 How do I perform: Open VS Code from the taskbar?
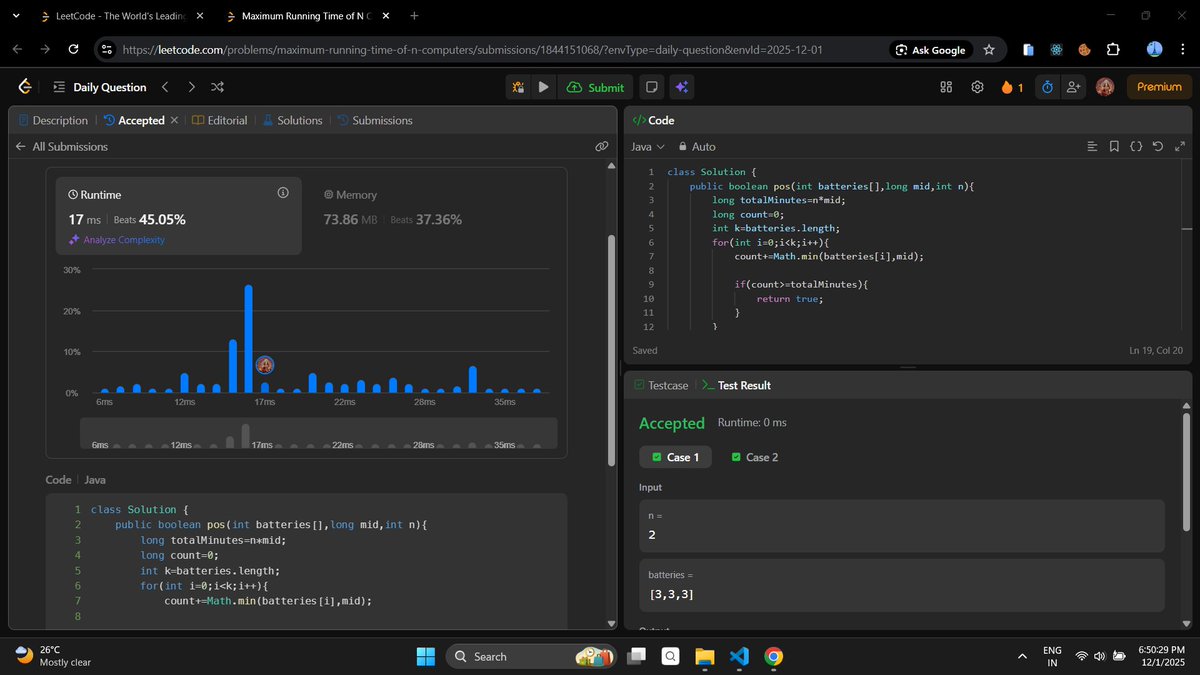[739, 656]
